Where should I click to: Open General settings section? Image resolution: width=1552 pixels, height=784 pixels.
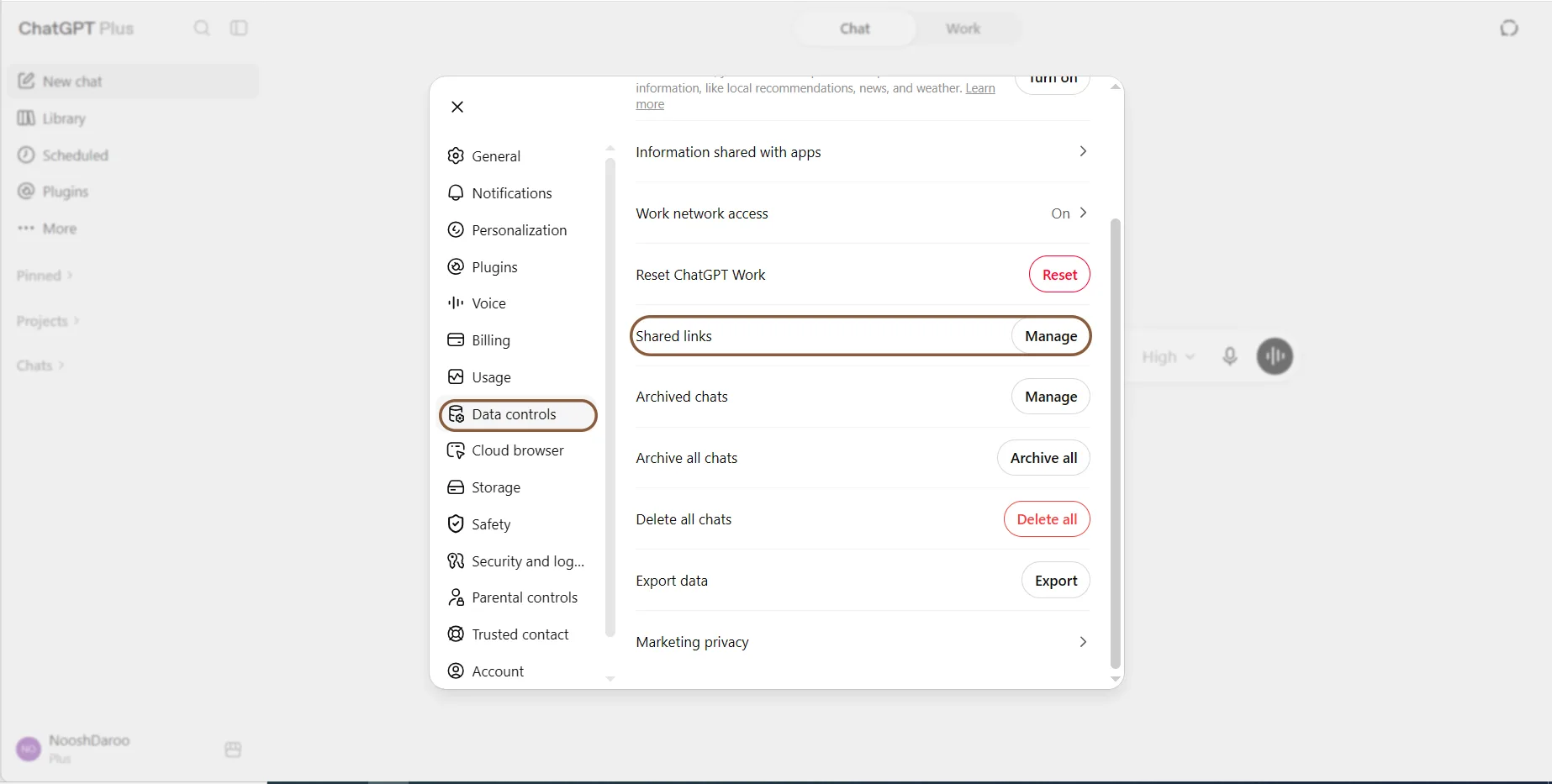point(518,156)
